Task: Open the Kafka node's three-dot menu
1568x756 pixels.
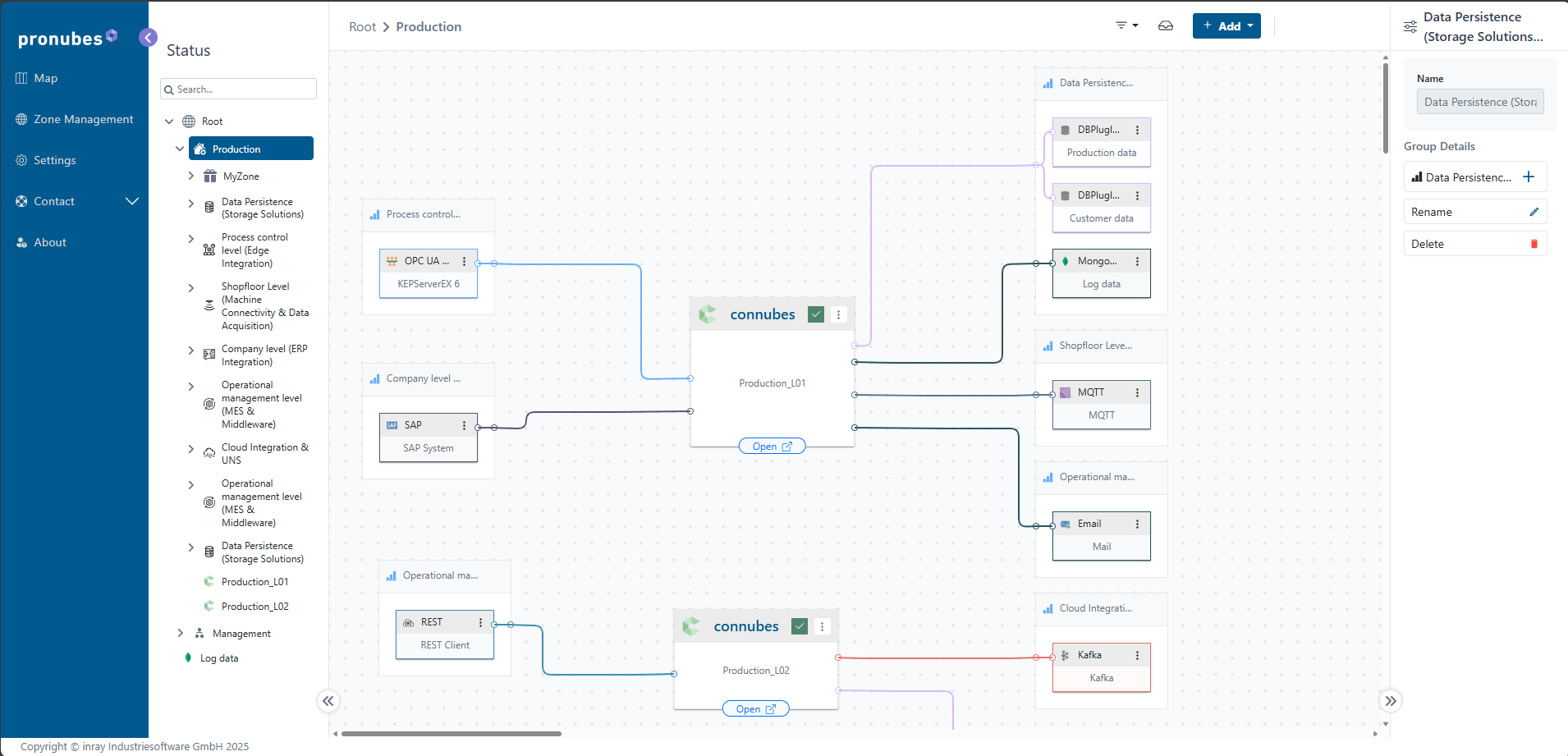Action: click(1138, 655)
